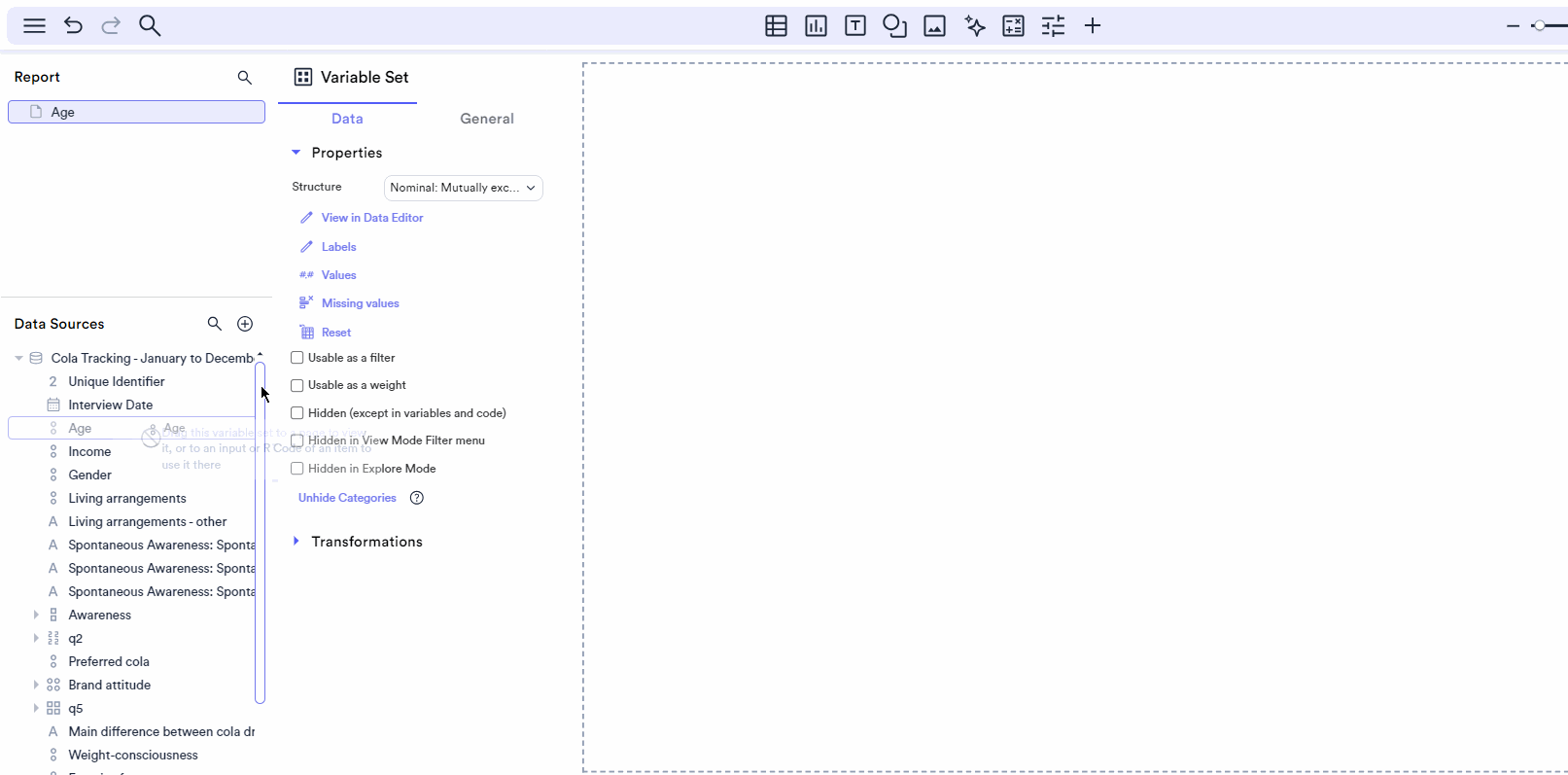Check Hidden in Explore Mode

[297, 469]
